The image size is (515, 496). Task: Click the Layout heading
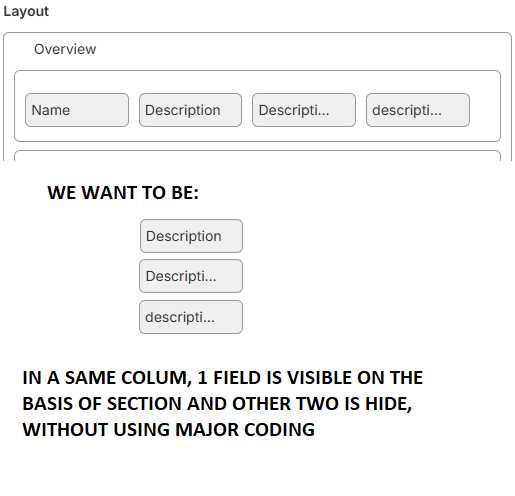[26, 12]
